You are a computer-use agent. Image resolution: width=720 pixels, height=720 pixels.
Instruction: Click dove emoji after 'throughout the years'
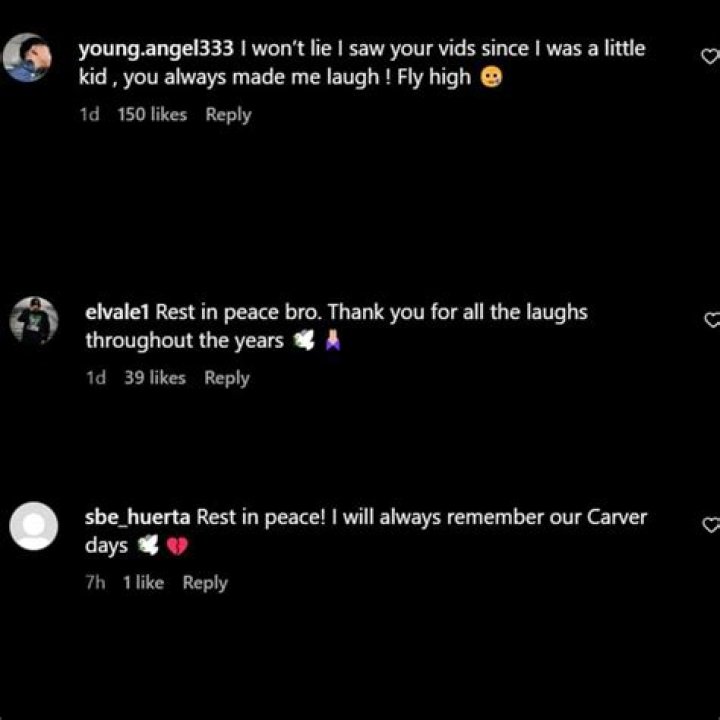coord(304,341)
